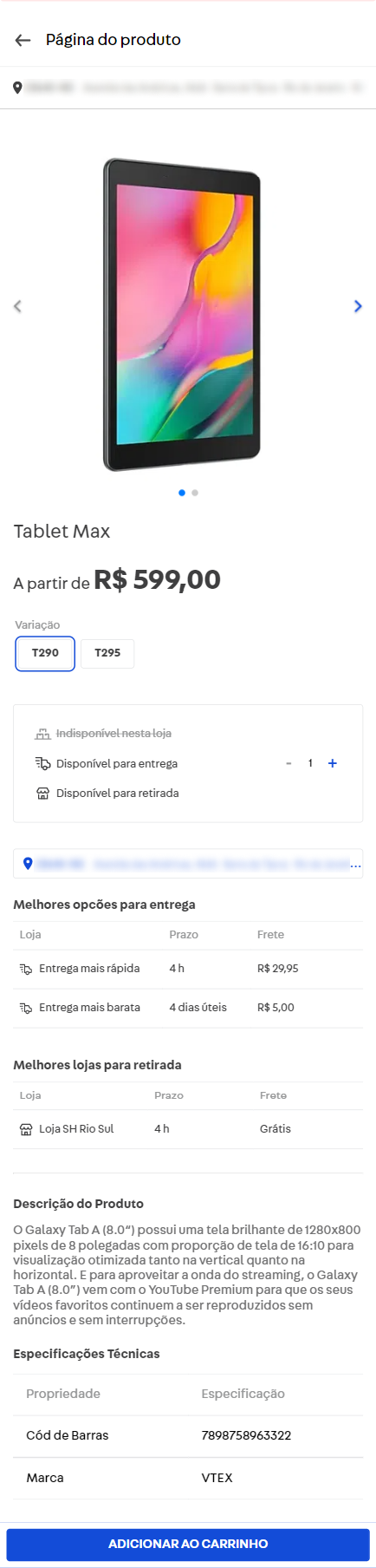Click the 'Especificações Técnicas' heading

(87, 1354)
